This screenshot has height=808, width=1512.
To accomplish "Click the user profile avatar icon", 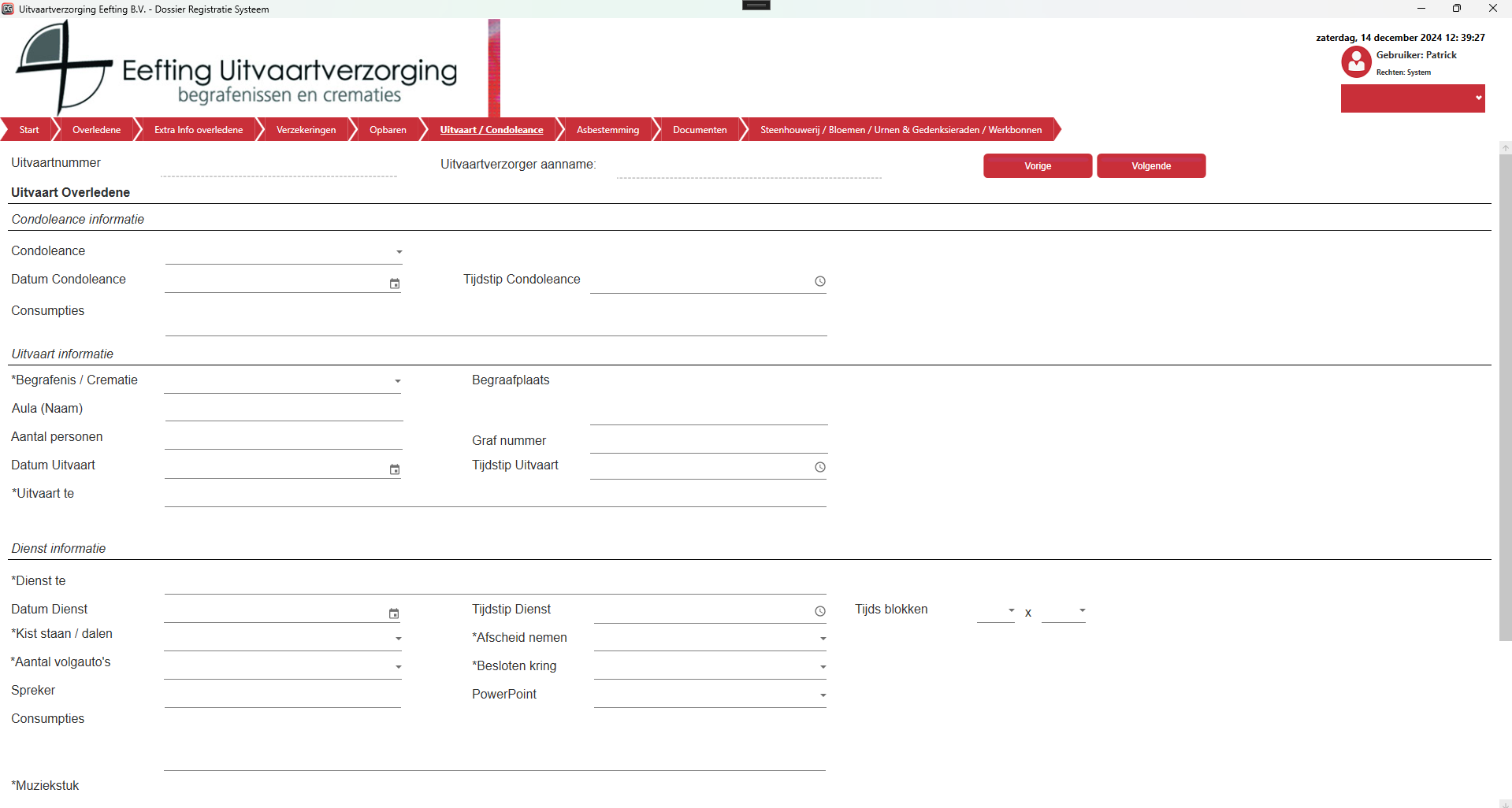I will (1356, 62).
